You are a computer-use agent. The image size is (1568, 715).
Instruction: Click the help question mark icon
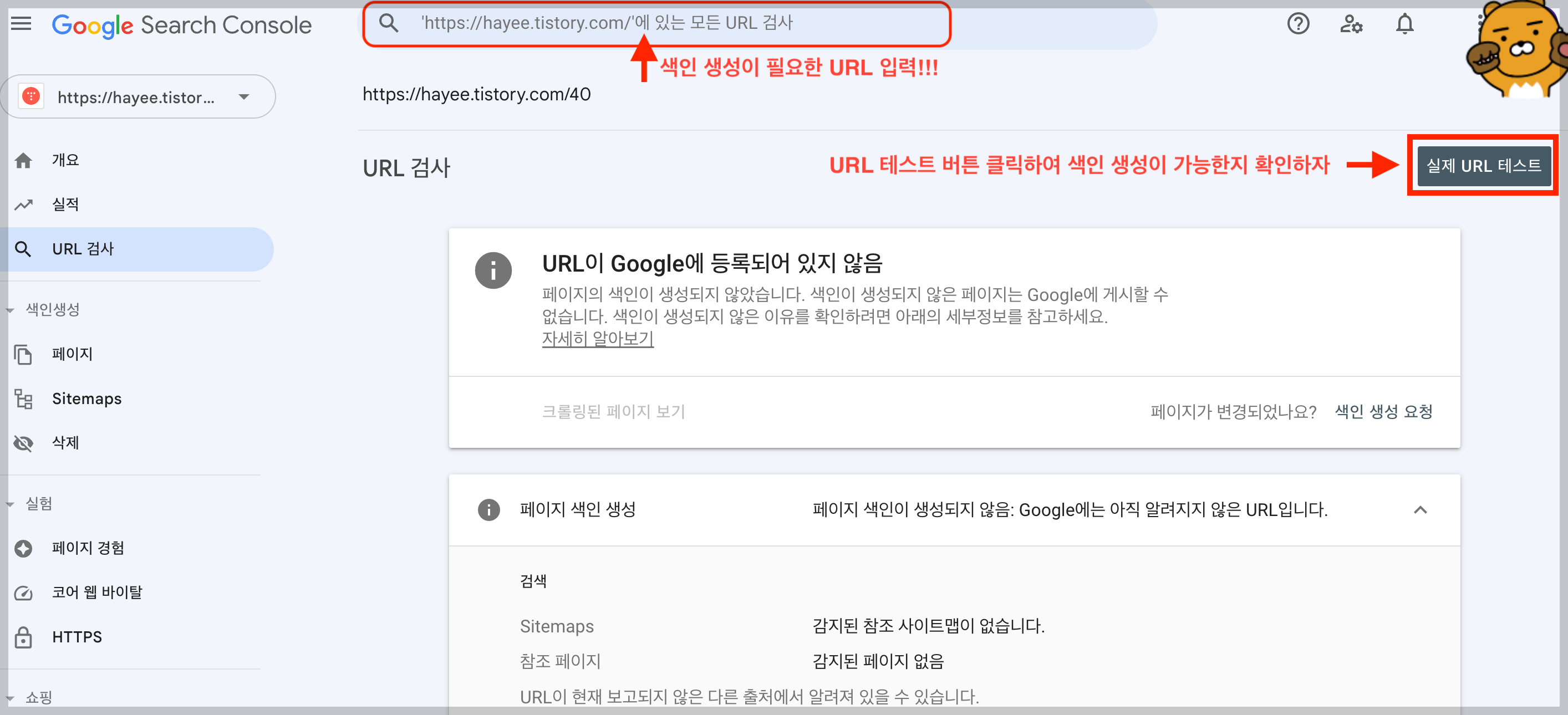click(1298, 24)
